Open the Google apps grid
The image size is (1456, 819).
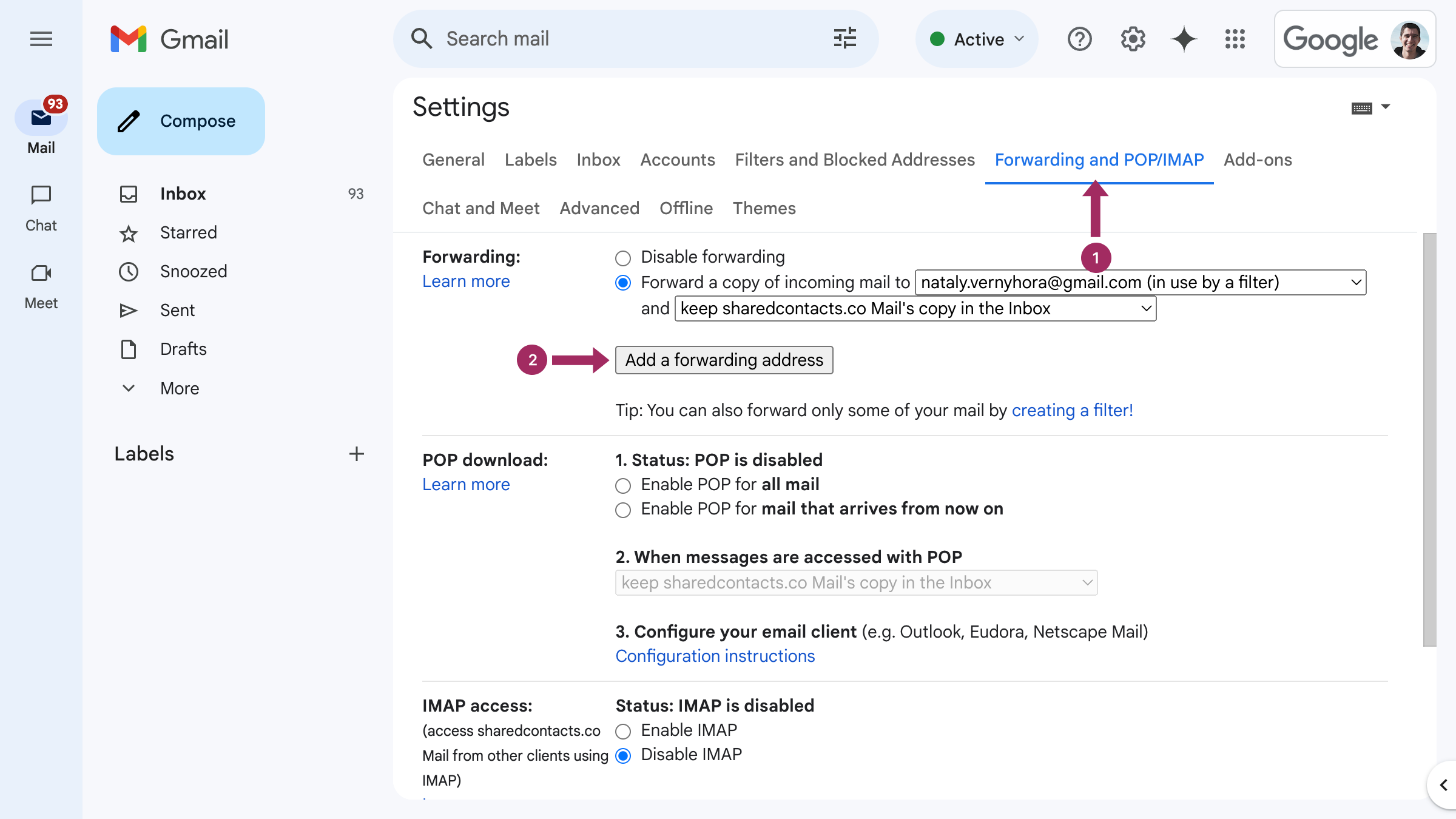point(1235,39)
